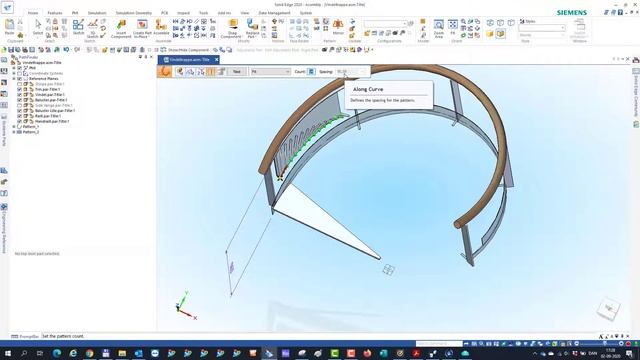
Task: Click the Count input field
Action: click(x=311, y=72)
